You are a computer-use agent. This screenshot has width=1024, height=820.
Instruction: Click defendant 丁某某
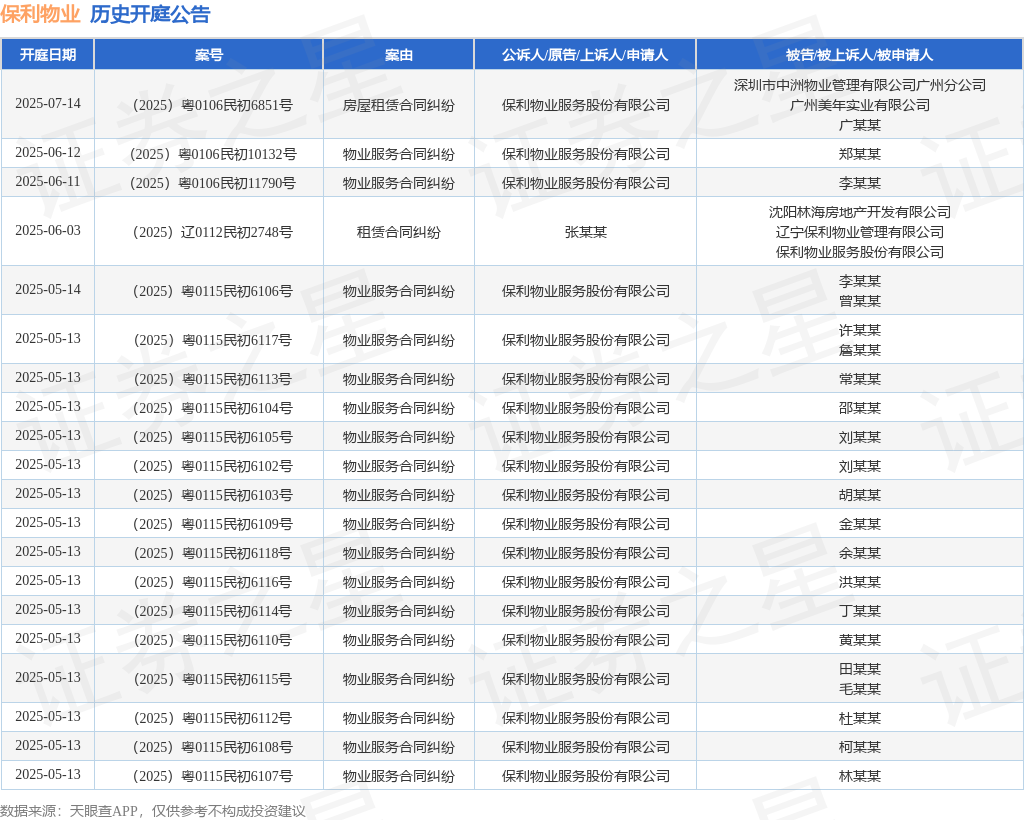tap(859, 611)
